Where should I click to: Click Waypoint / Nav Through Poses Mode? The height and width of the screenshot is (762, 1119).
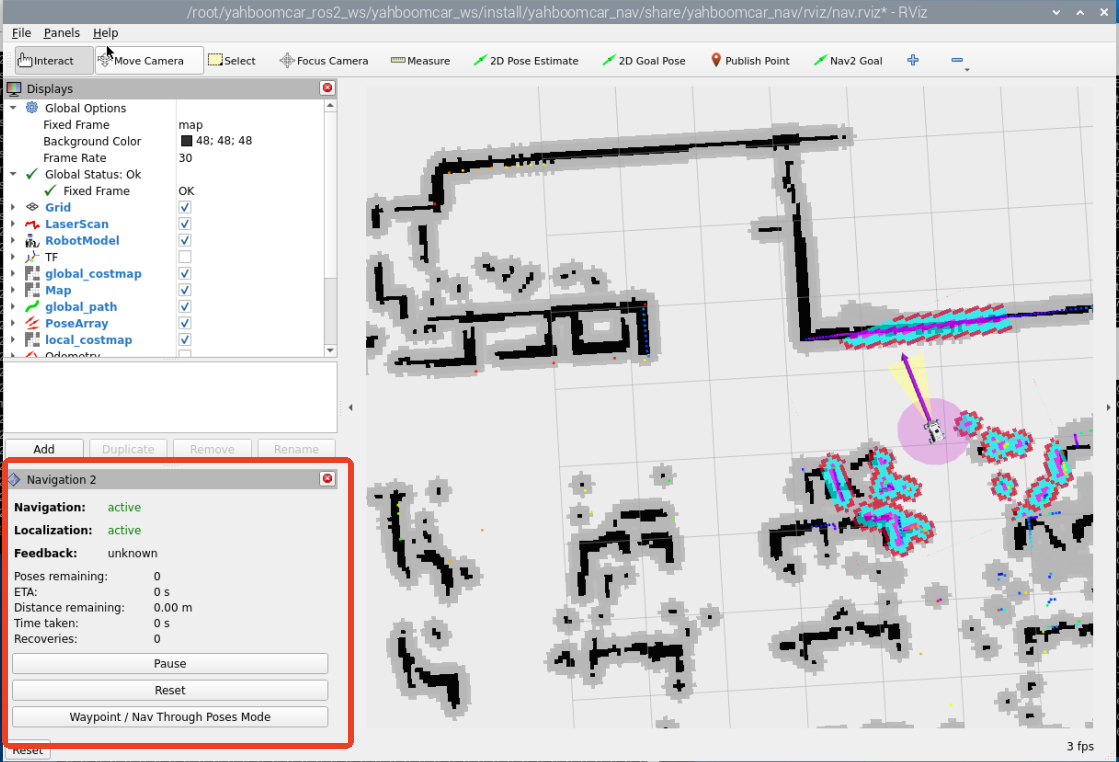(x=170, y=717)
